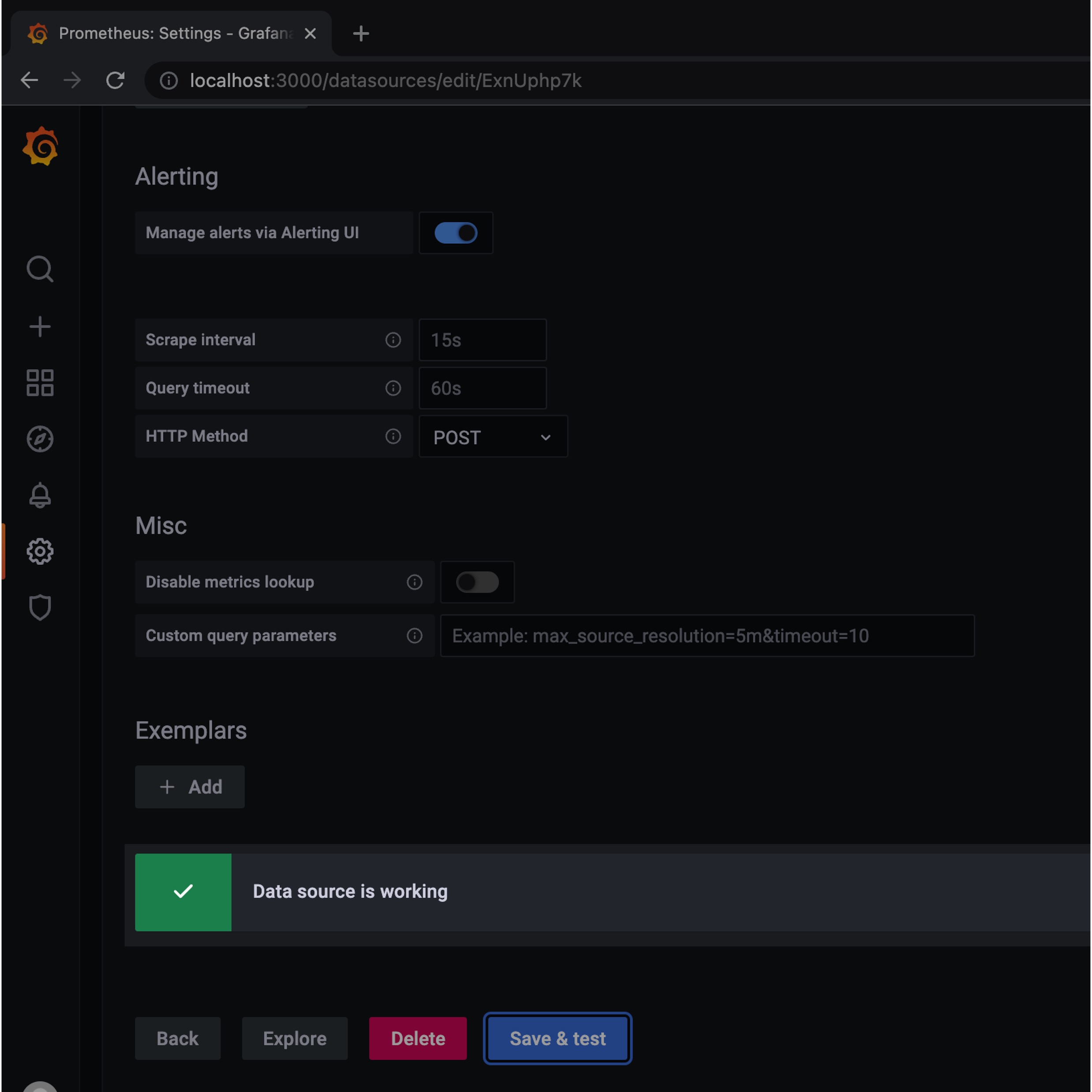1092x1092 pixels.
Task: Enable Disable metrics lookup switch
Action: [477, 582]
